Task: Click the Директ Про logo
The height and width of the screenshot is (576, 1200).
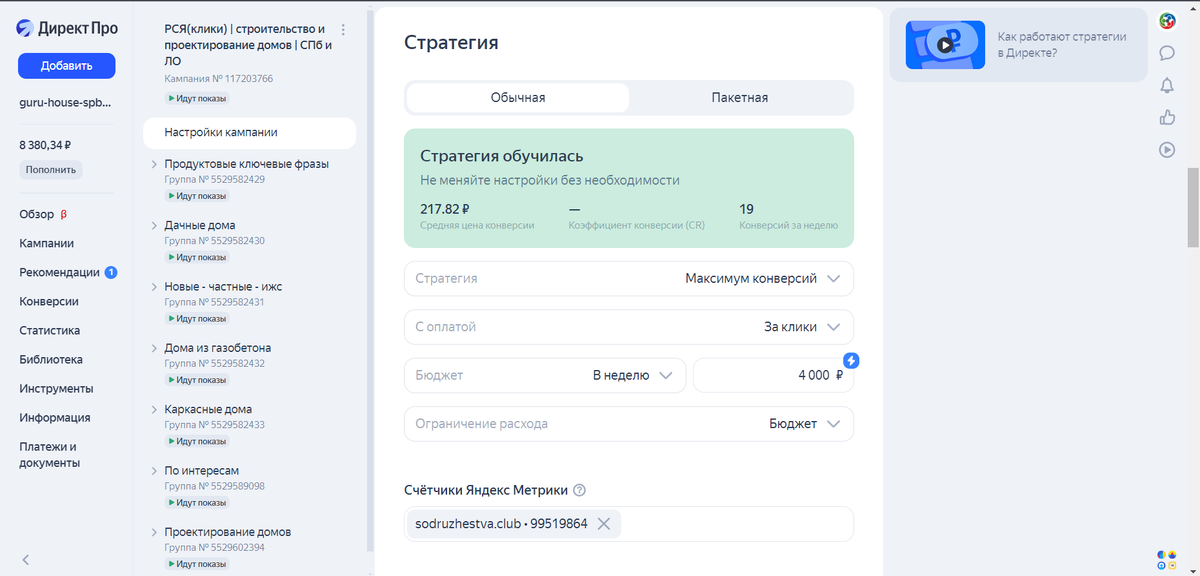Action: tap(66, 27)
